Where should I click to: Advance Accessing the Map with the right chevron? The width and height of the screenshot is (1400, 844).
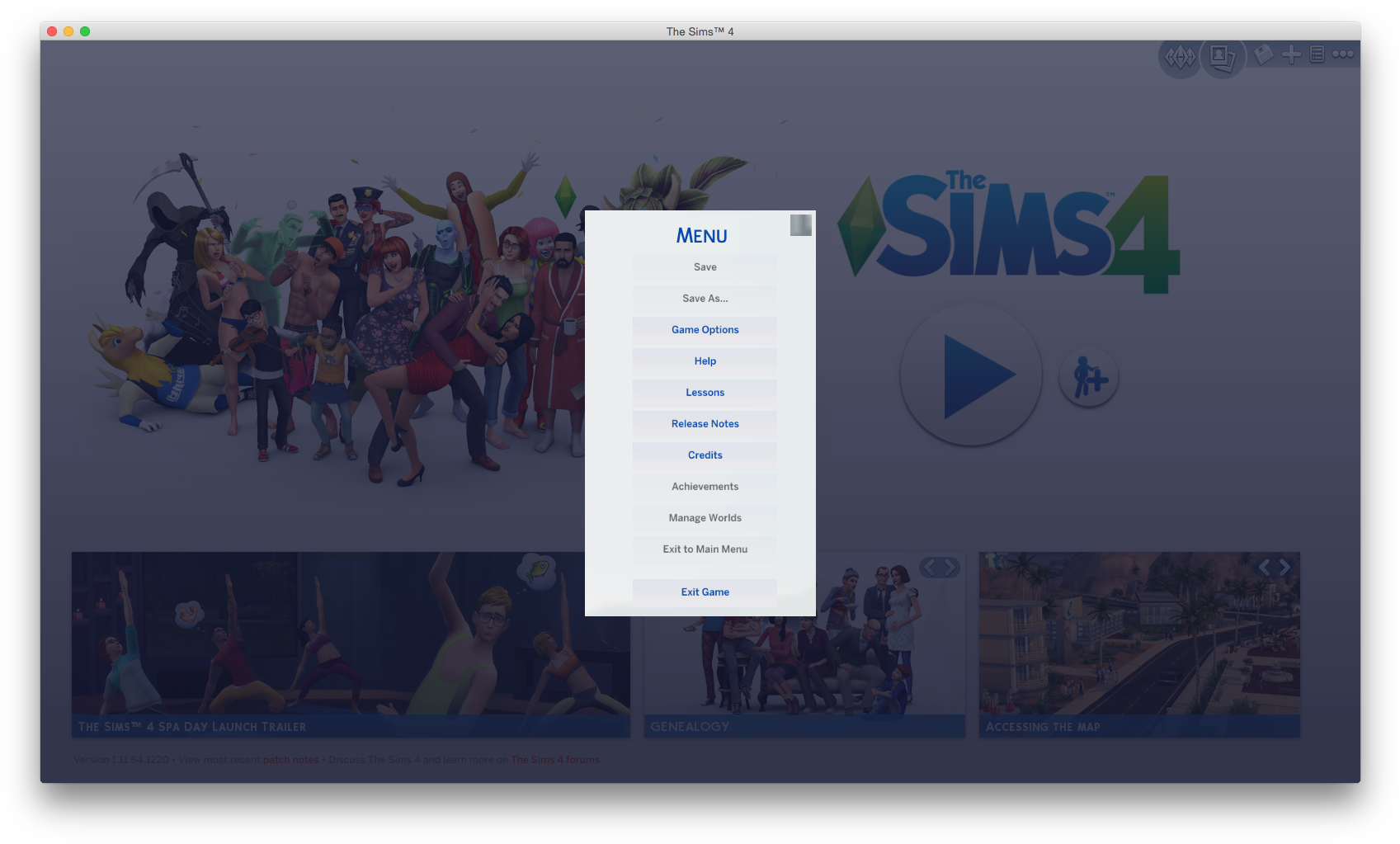tap(1285, 568)
